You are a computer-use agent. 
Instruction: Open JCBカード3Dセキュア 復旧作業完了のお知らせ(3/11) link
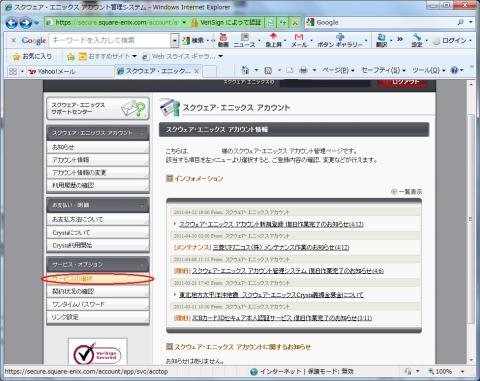pyautogui.click(x=282, y=318)
